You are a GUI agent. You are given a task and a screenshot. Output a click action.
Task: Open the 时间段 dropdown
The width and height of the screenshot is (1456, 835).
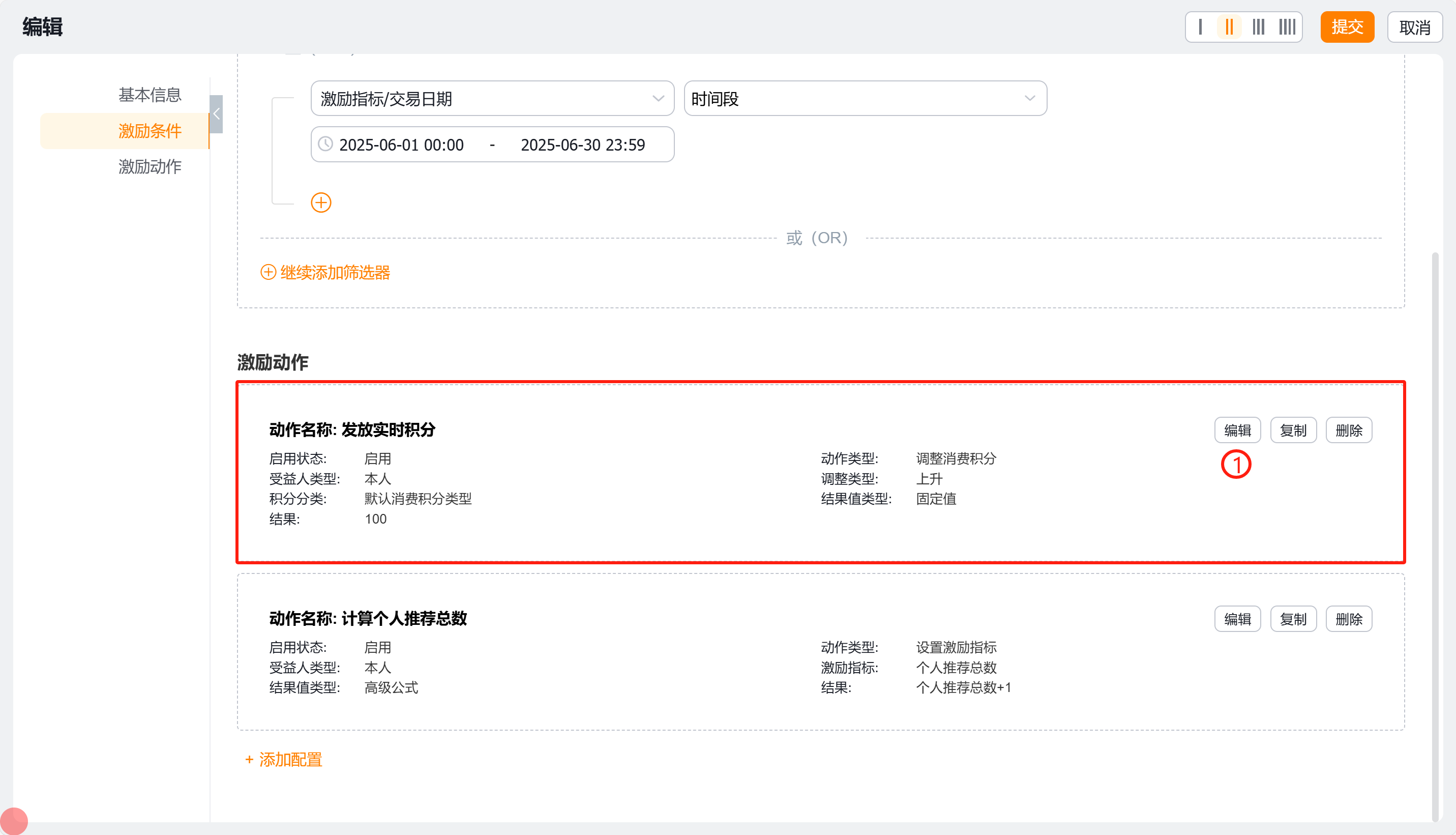865,99
